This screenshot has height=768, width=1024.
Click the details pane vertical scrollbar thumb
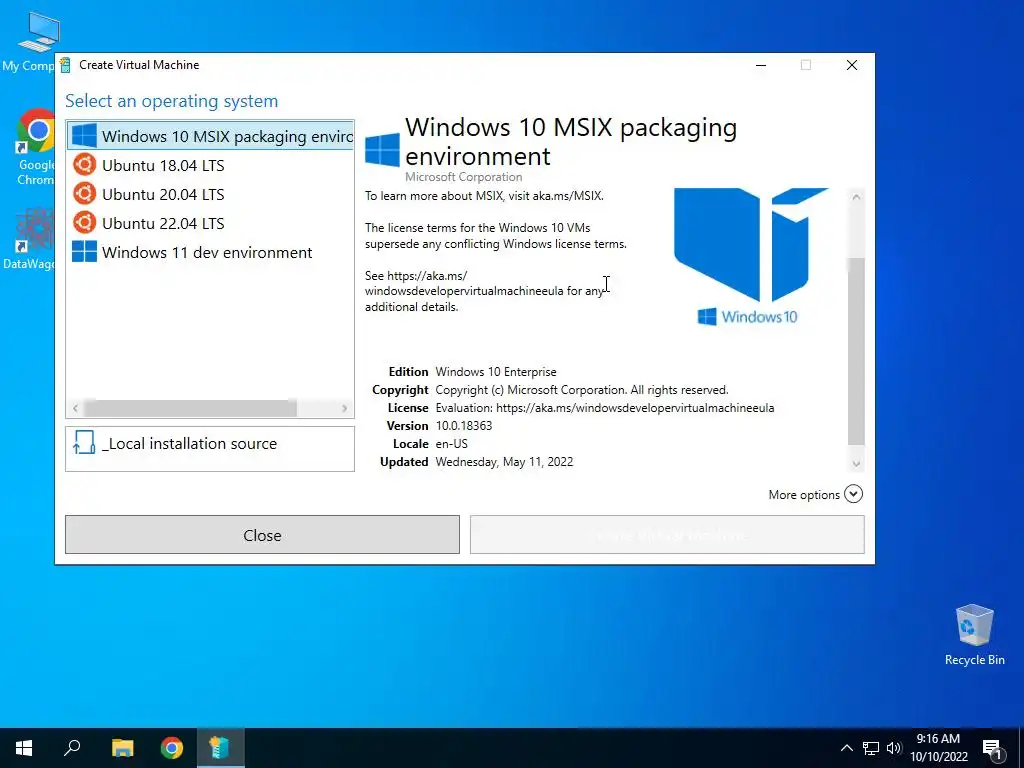click(x=856, y=351)
